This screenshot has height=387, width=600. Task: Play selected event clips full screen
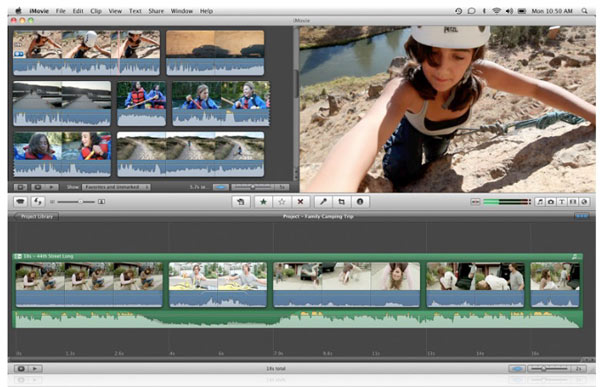click(x=38, y=187)
